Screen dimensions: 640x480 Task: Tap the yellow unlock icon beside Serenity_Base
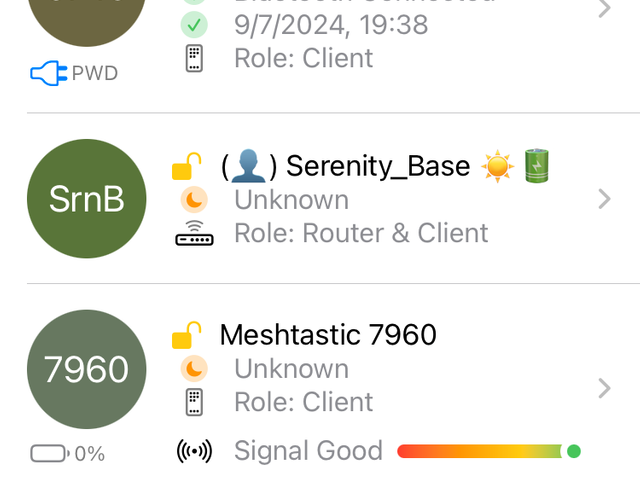click(x=187, y=166)
